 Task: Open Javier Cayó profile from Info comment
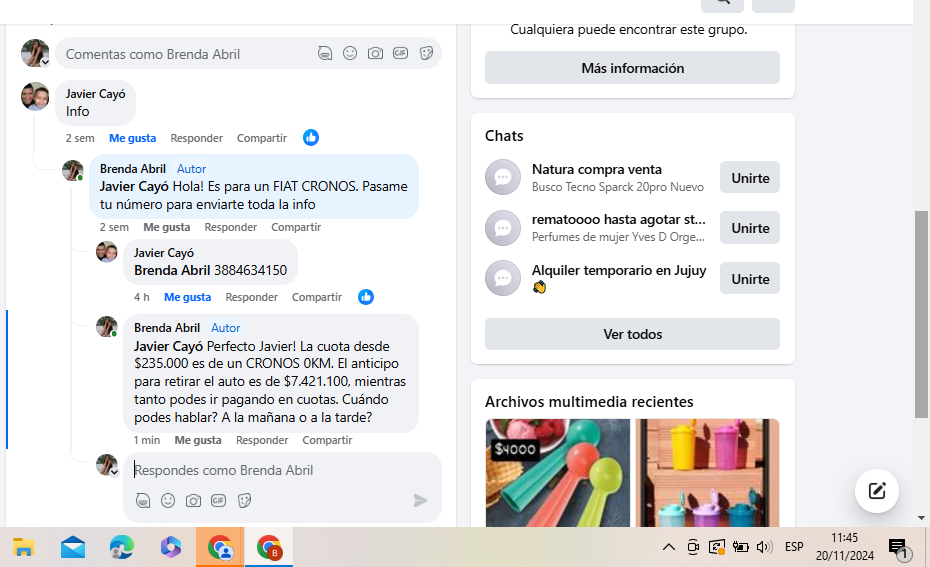95,94
